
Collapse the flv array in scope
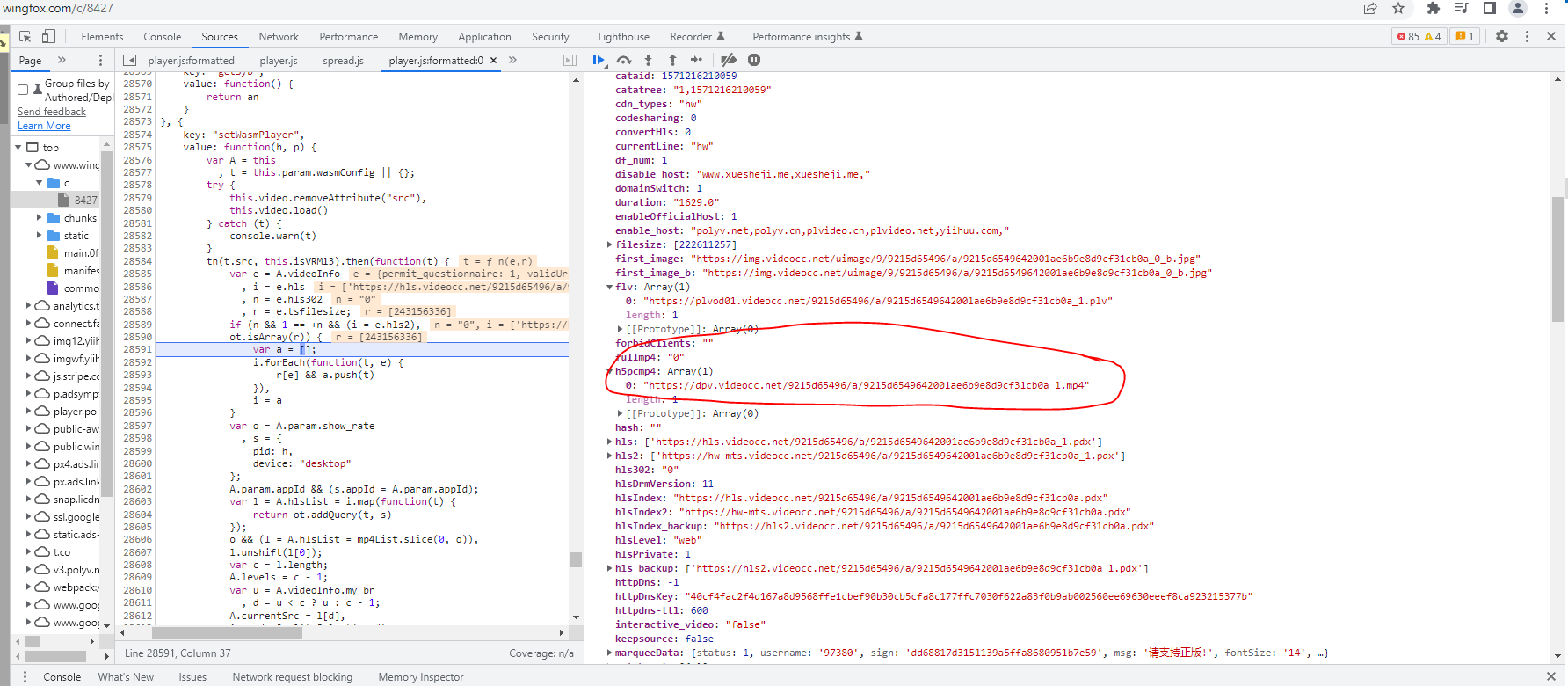pos(610,287)
